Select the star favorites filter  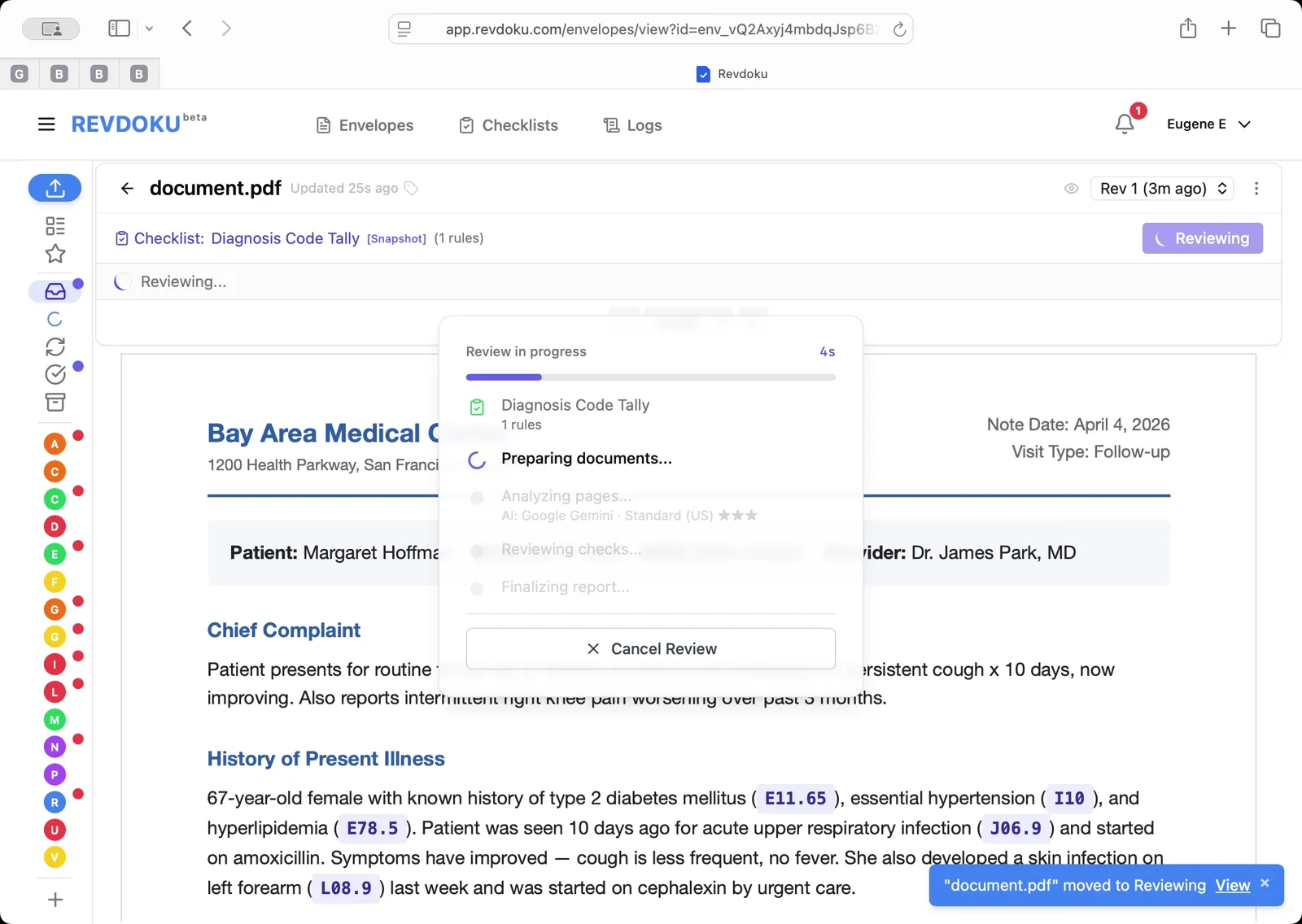click(x=55, y=254)
